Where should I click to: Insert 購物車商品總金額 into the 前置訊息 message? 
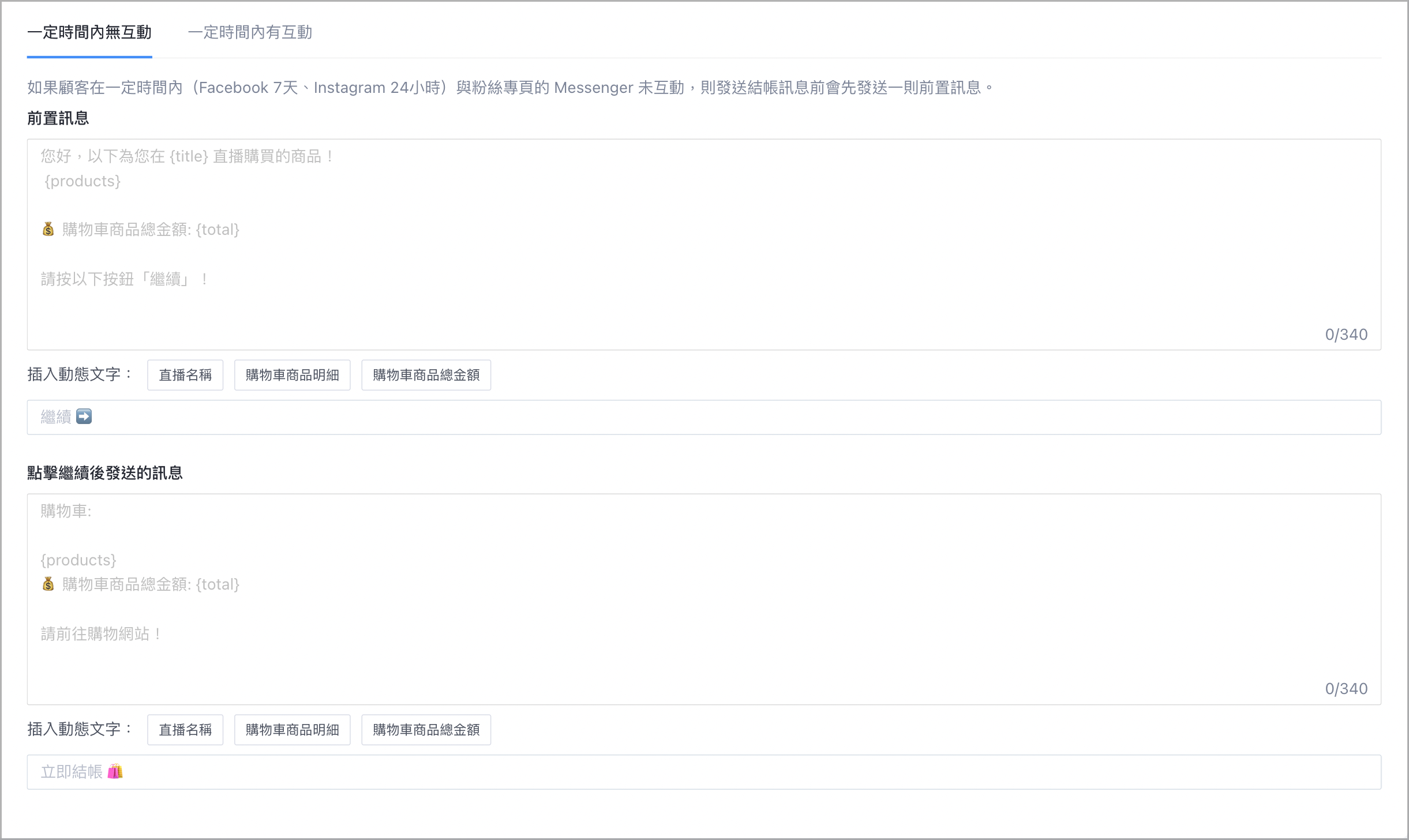click(x=426, y=375)
